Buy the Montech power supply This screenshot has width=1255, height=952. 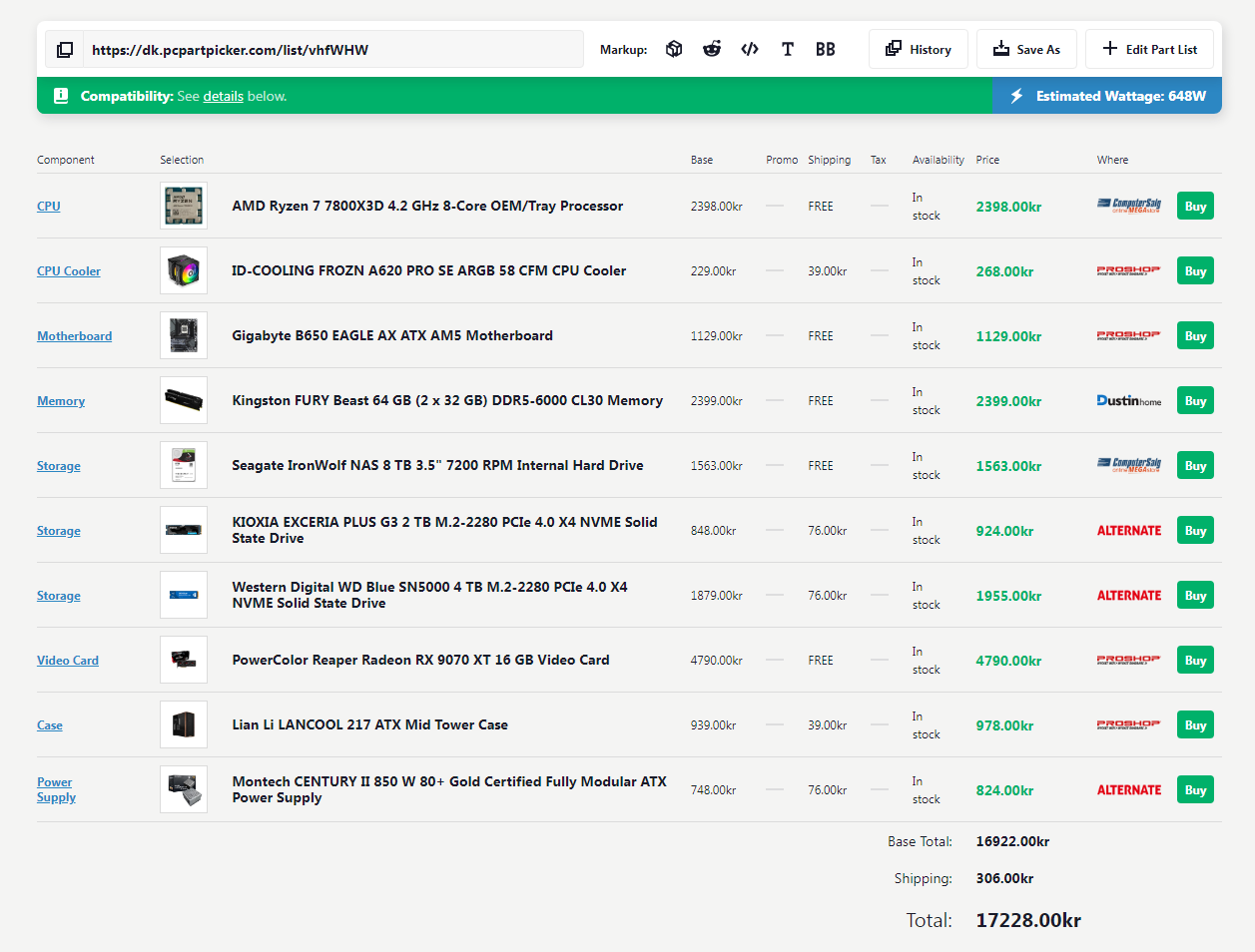[x=1195, y=789]
